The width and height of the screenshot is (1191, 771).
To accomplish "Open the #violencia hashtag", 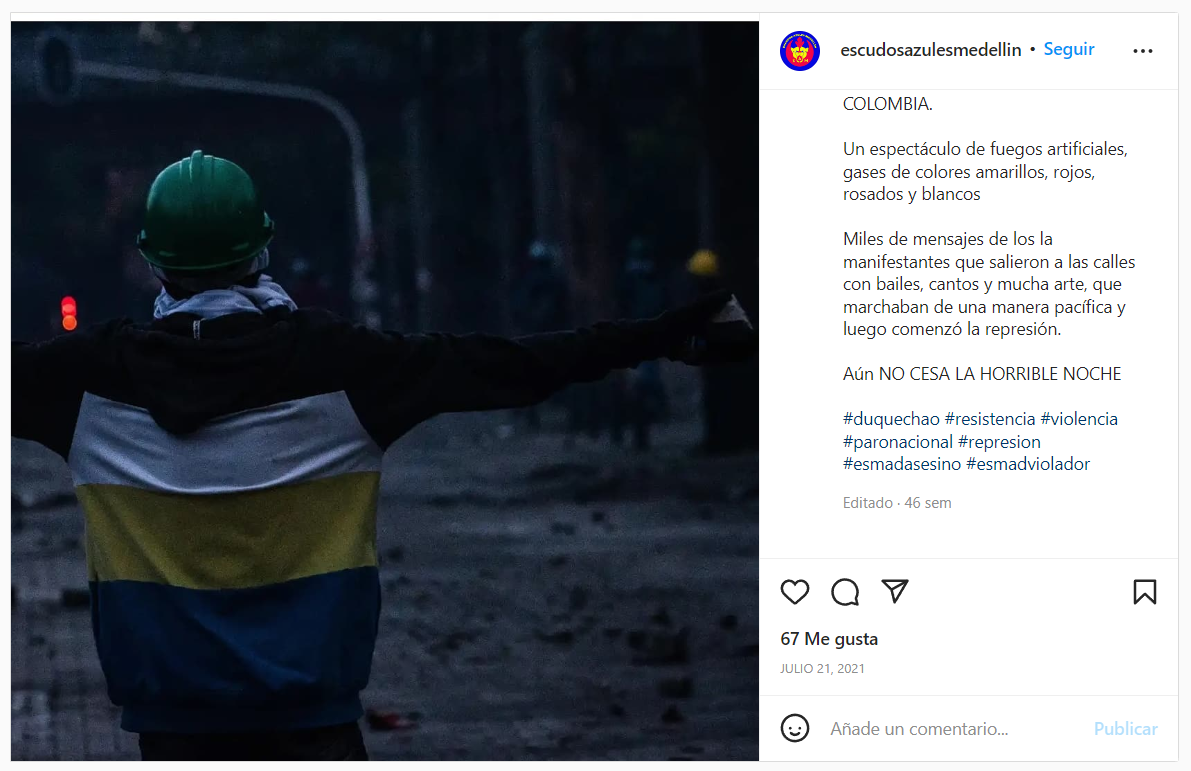I will 1079,419.
